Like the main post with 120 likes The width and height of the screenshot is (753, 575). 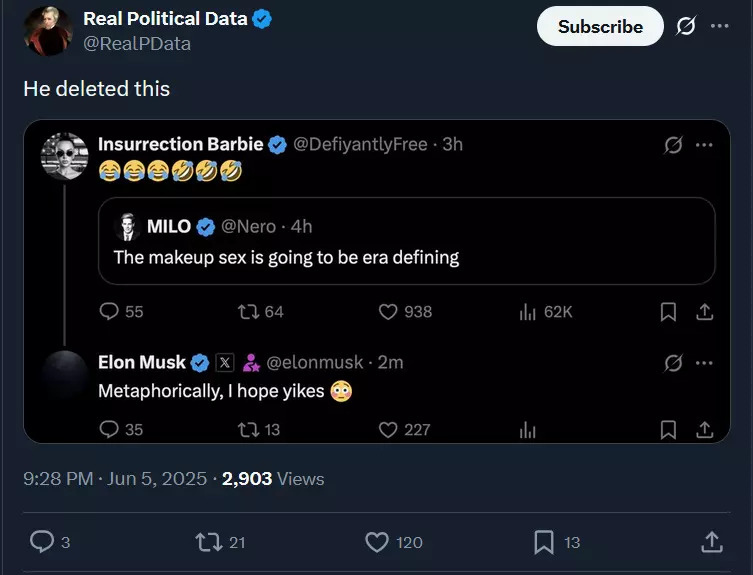pyautogui.click(x=377, y=542)
